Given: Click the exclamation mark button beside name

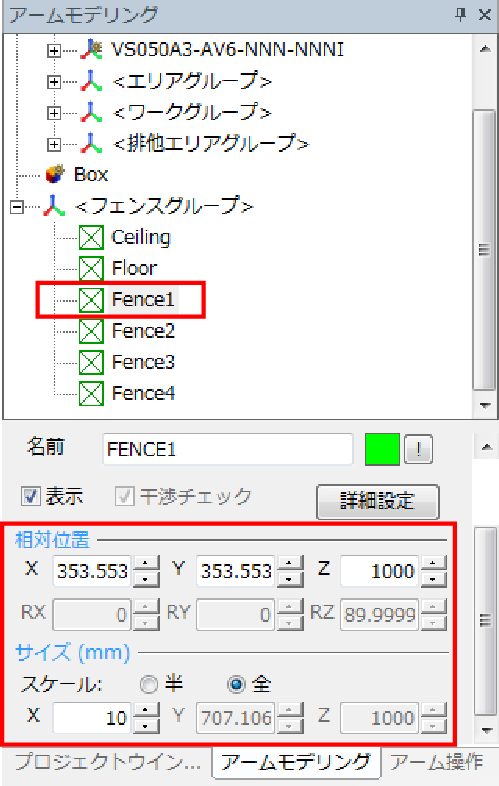Looking at the screenshot, I should coord(418,449).
